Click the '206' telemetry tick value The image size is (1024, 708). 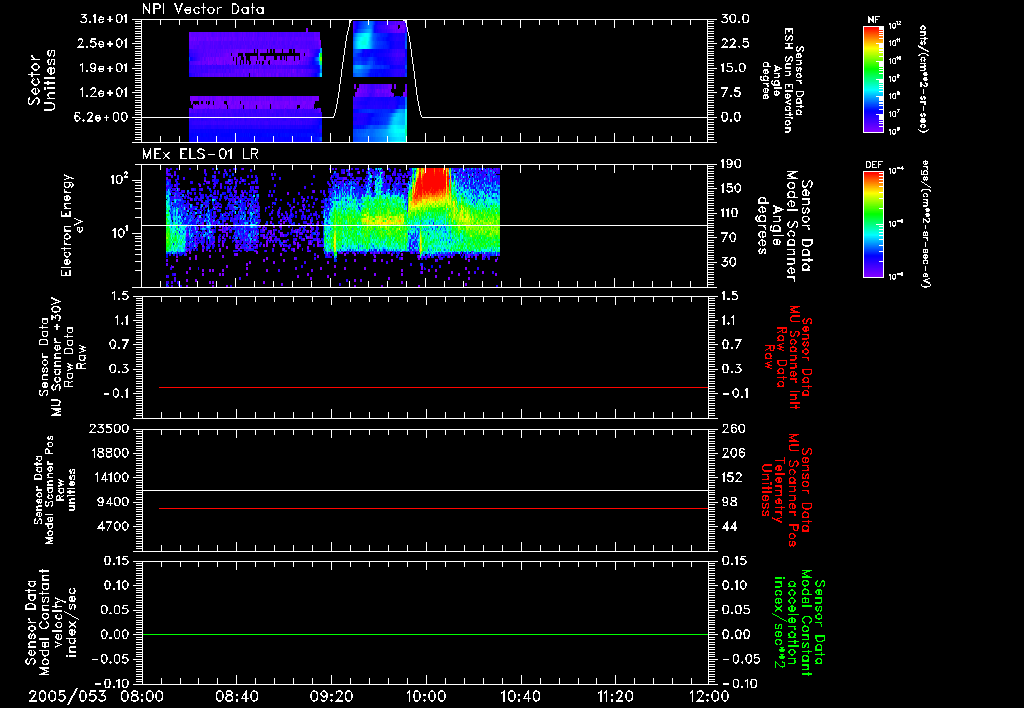click(x=732, y=453)
